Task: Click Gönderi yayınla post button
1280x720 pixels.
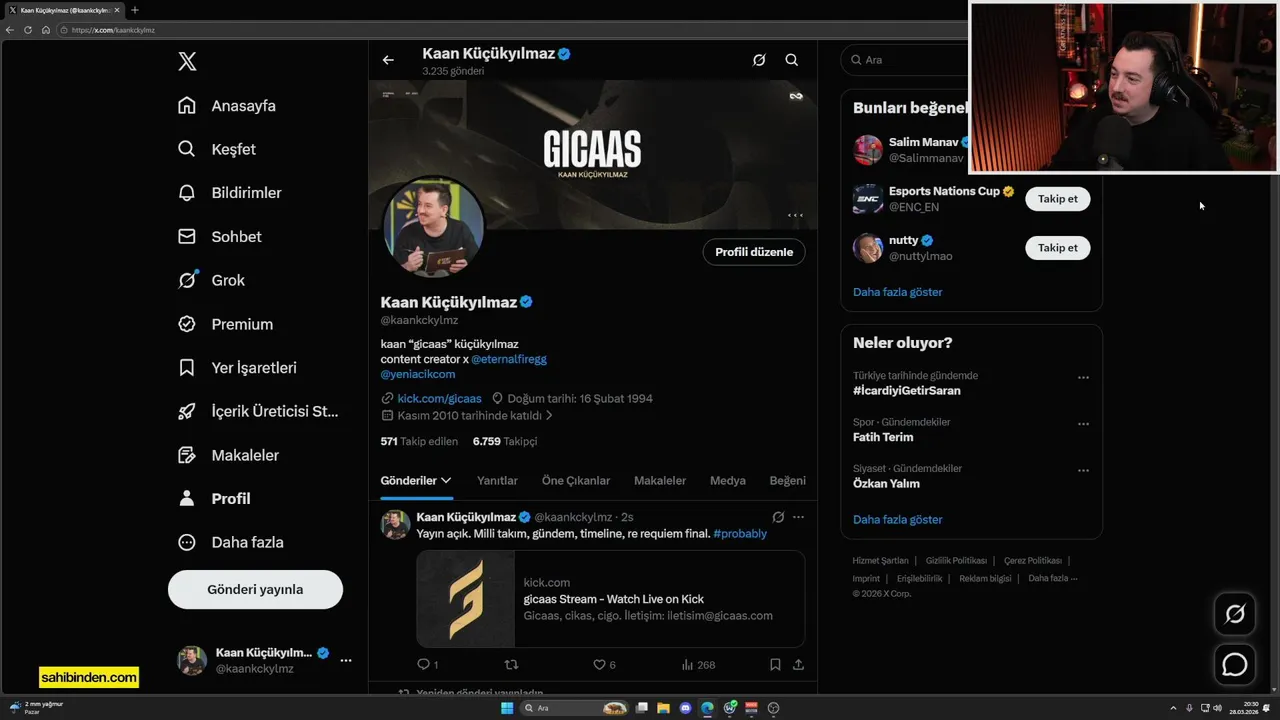Action: pos(255,589)
